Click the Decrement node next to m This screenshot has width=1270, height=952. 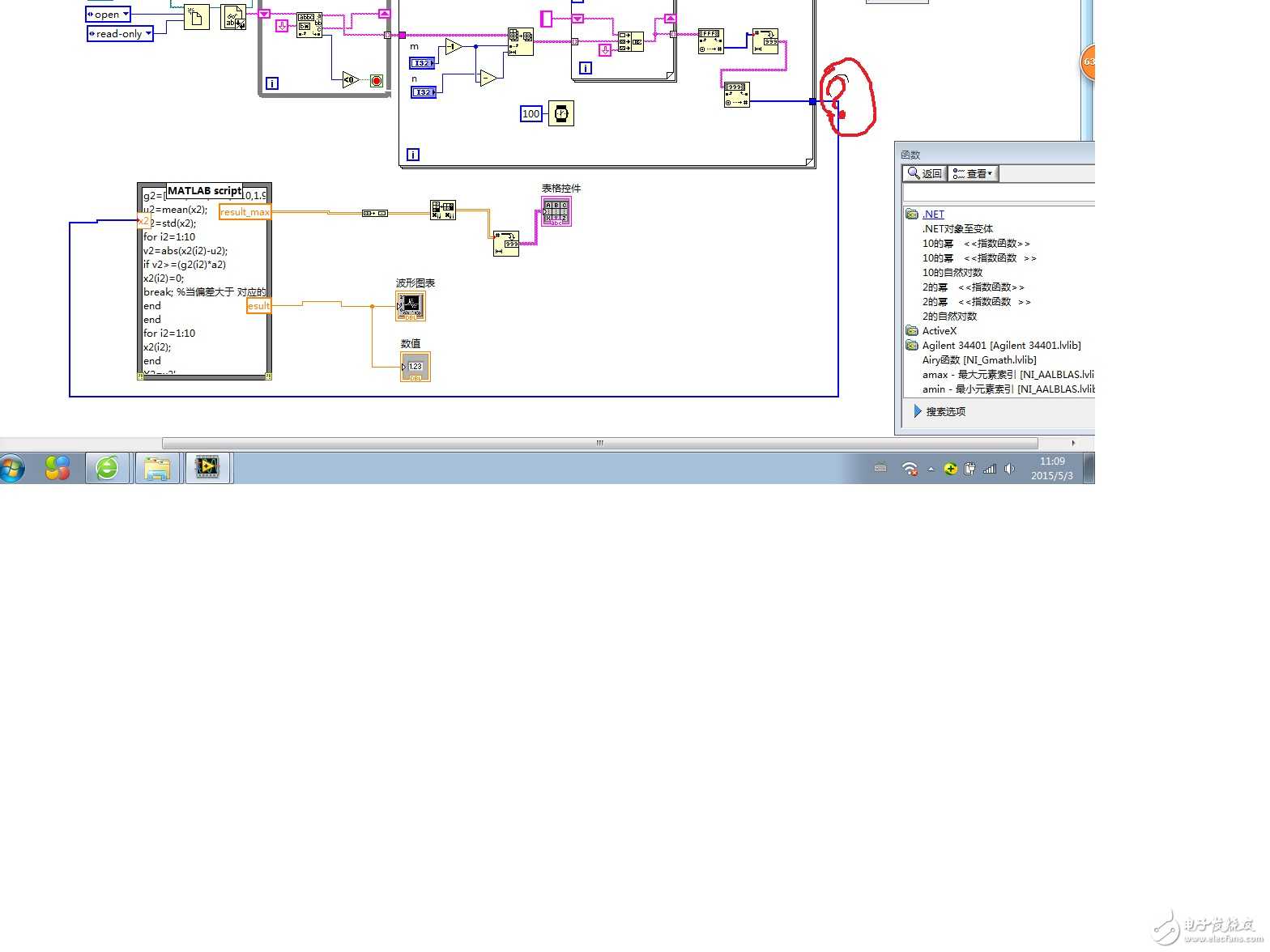coord(453,48)
